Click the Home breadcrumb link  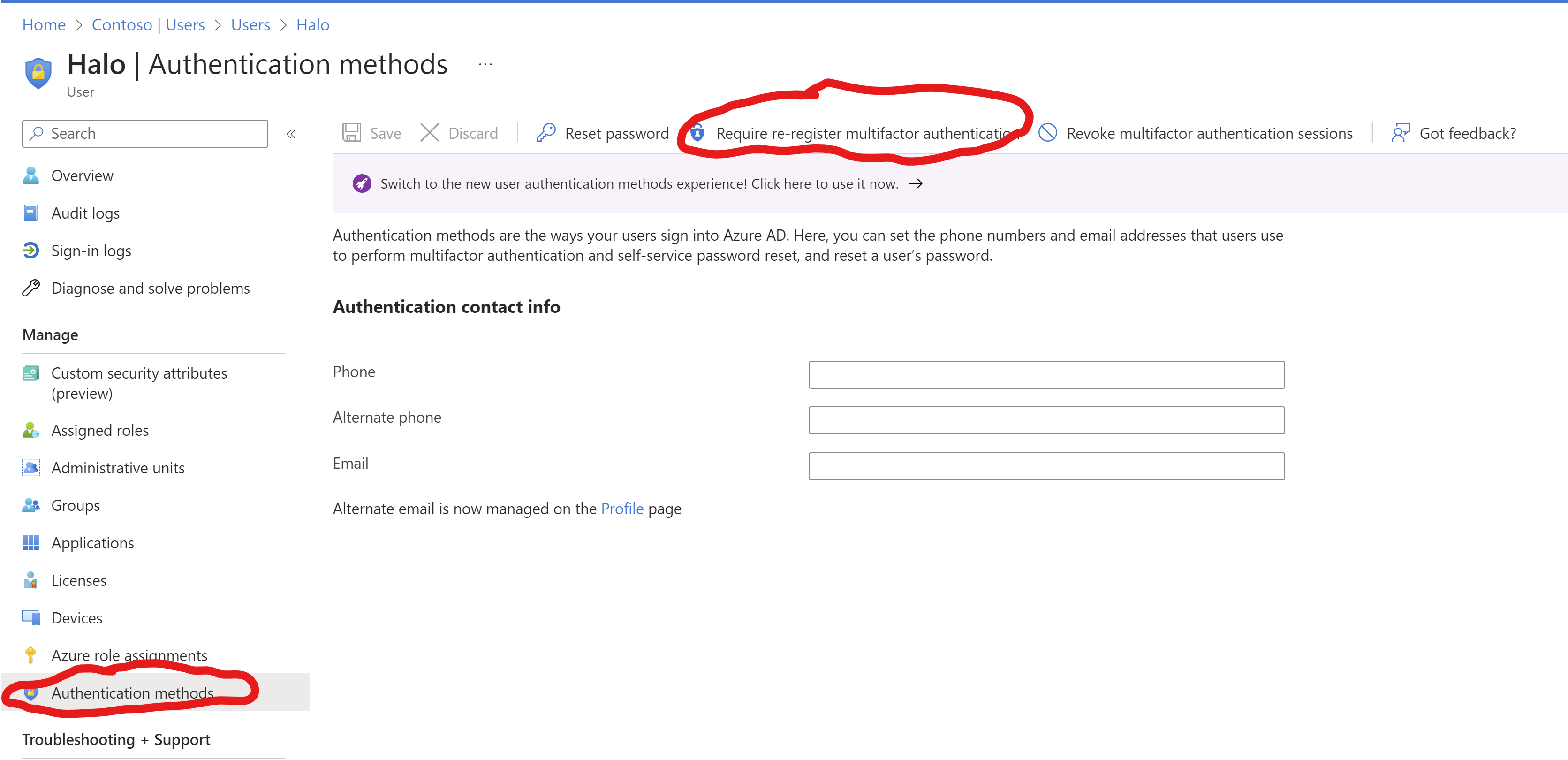[x=44, y=24]
